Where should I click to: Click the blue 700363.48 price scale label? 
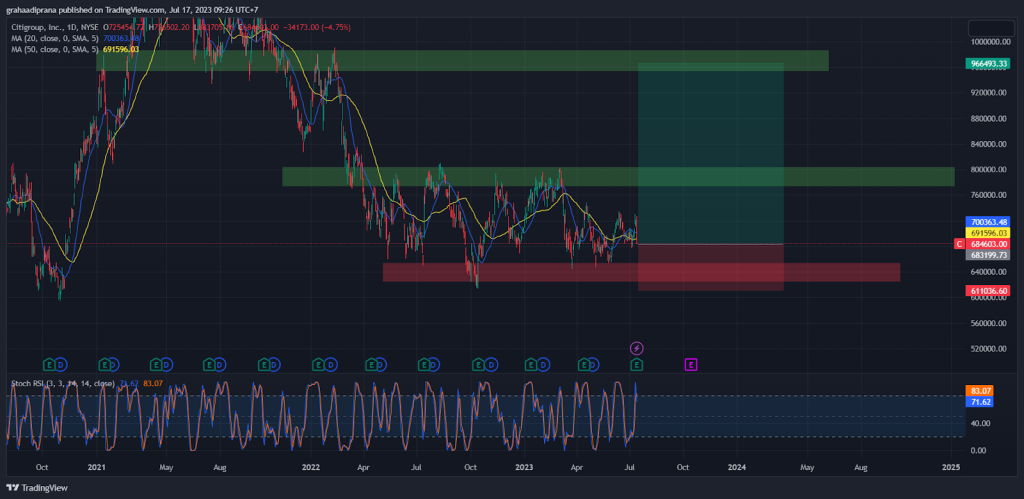[x=987, y=222]
